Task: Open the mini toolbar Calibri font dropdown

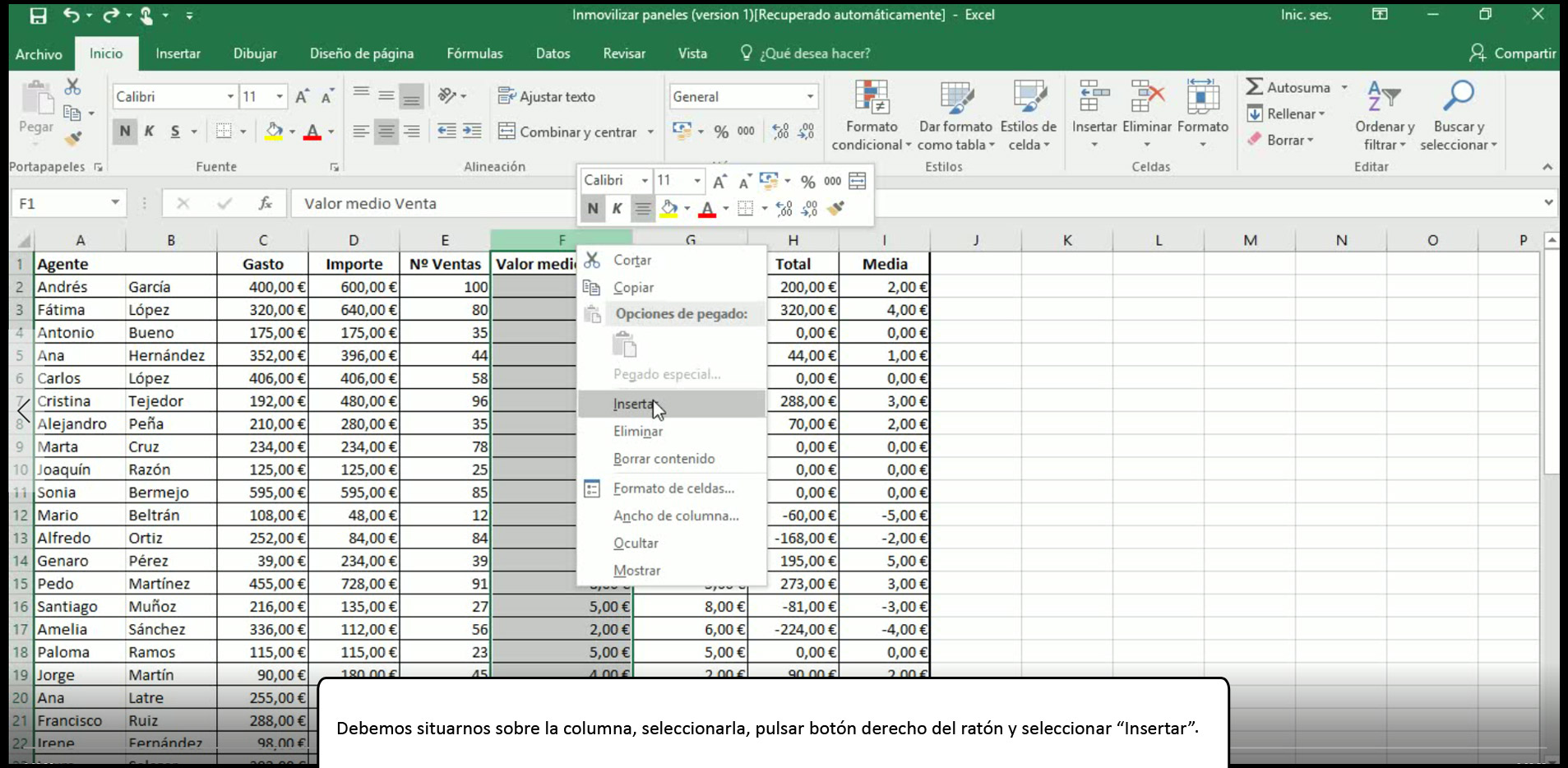Action: point(645,180)
